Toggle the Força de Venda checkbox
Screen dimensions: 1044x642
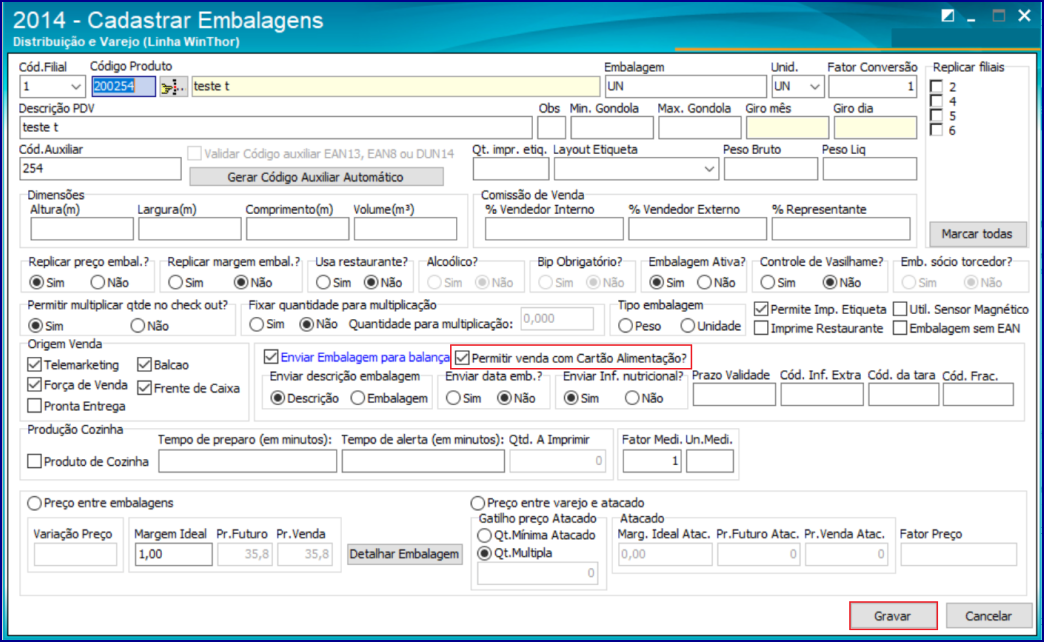click(35, 385)
